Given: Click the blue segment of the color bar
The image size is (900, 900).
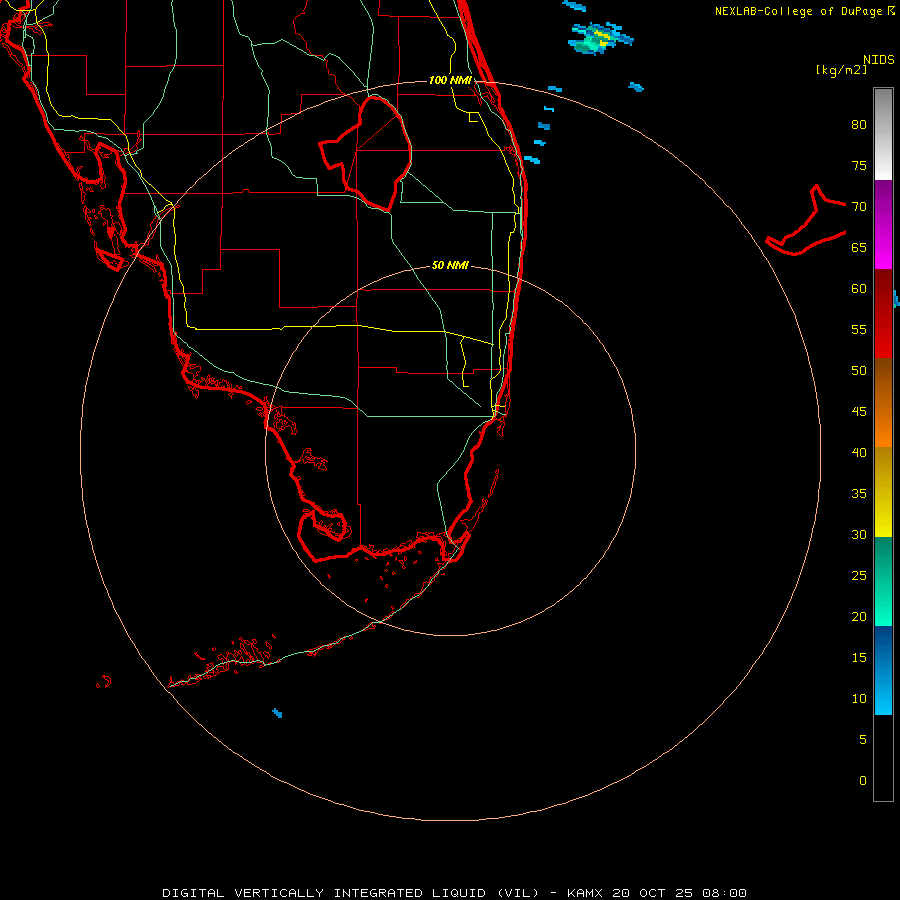Looking at the screenshot, I should pos(883,670).
